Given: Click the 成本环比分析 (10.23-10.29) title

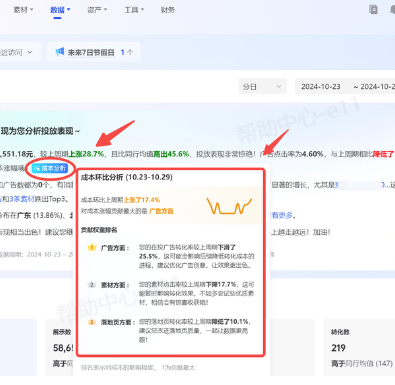Looking at the screenshot, I should tap(127, 177).
